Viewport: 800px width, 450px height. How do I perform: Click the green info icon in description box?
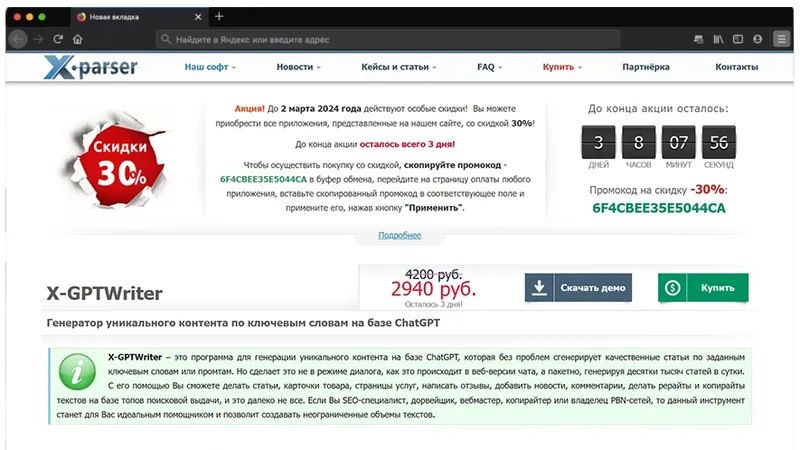77,371
